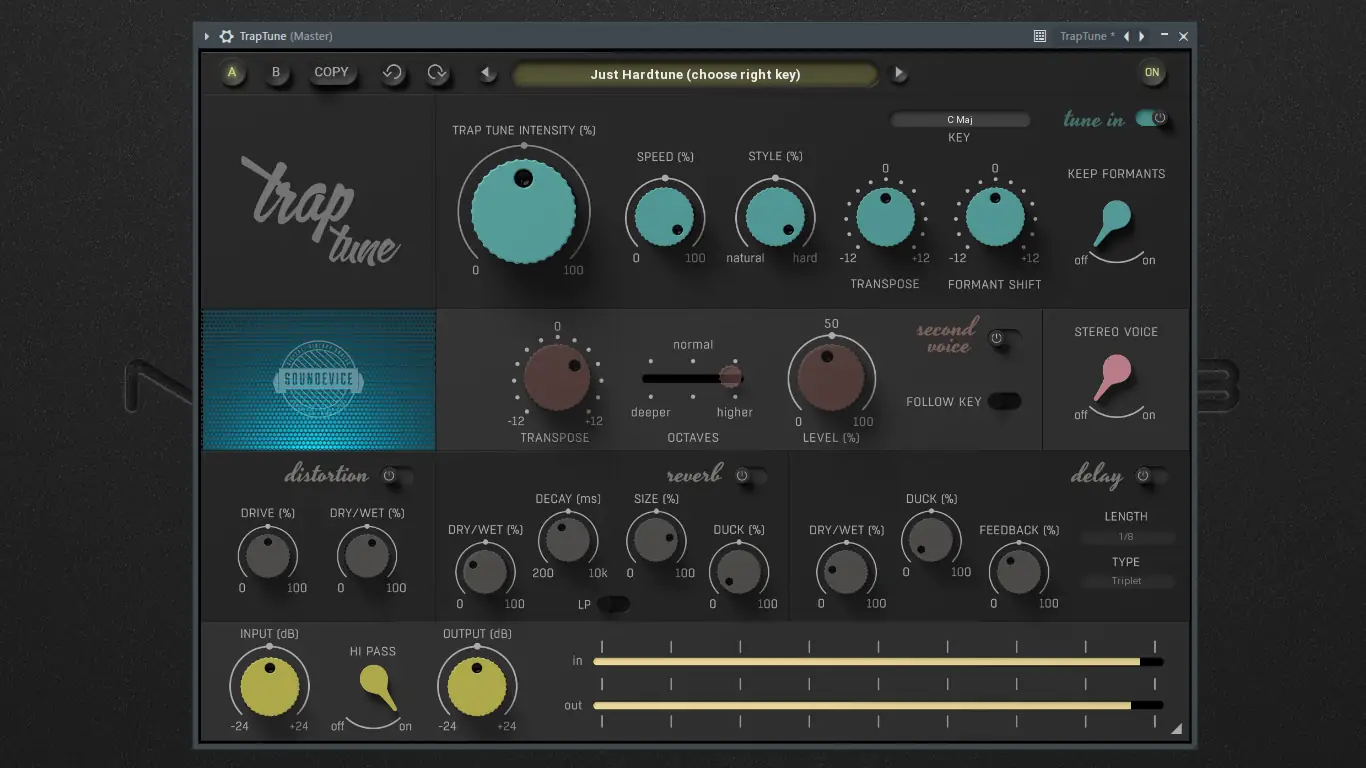Click the main Transpose knob beside Formant Shift
This screenshot has height=768, width=1366.
tap(885, 216)
